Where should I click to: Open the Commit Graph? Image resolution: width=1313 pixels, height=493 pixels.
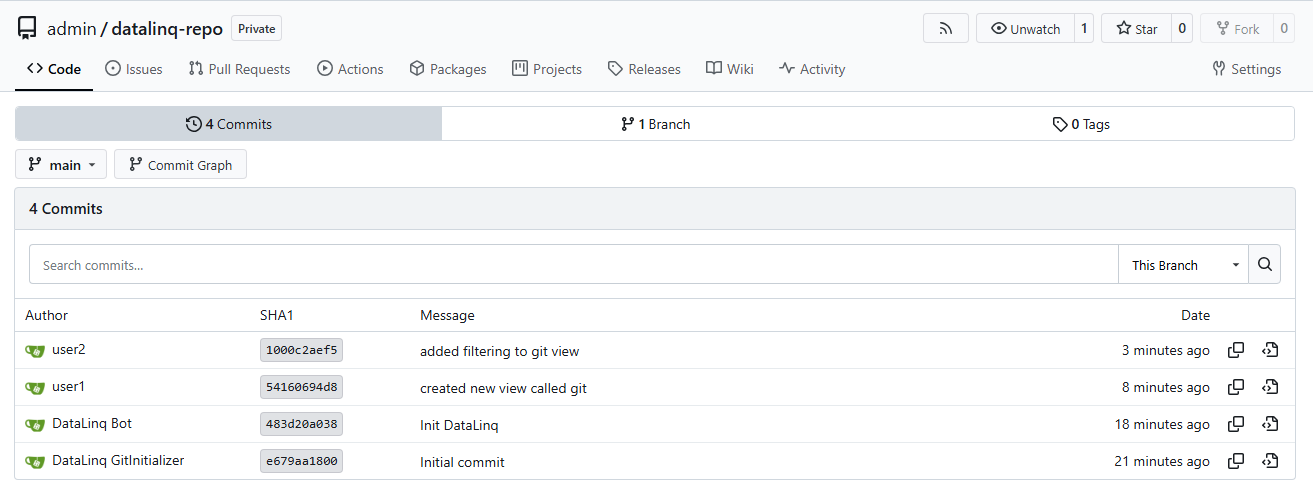[x=180, y=165]
